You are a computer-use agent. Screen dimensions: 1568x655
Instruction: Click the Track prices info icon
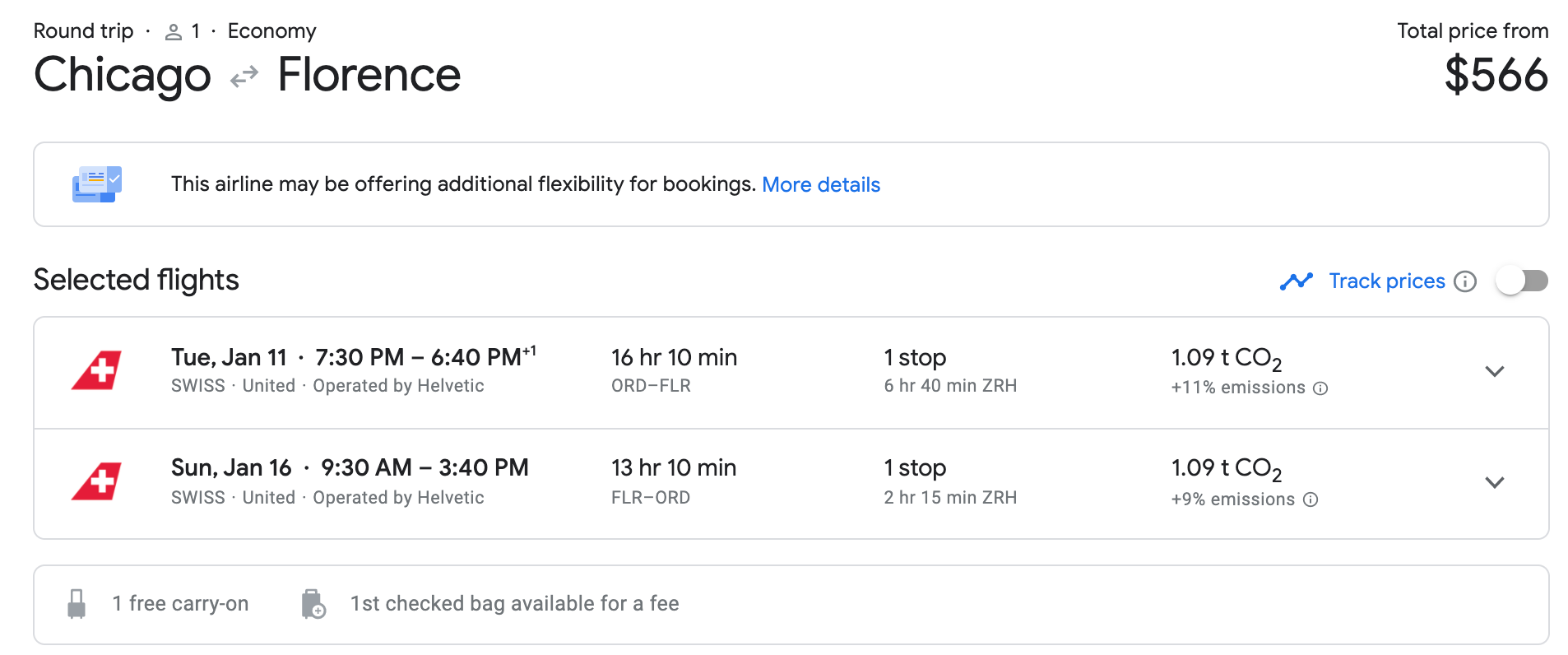click(1465, 281)
